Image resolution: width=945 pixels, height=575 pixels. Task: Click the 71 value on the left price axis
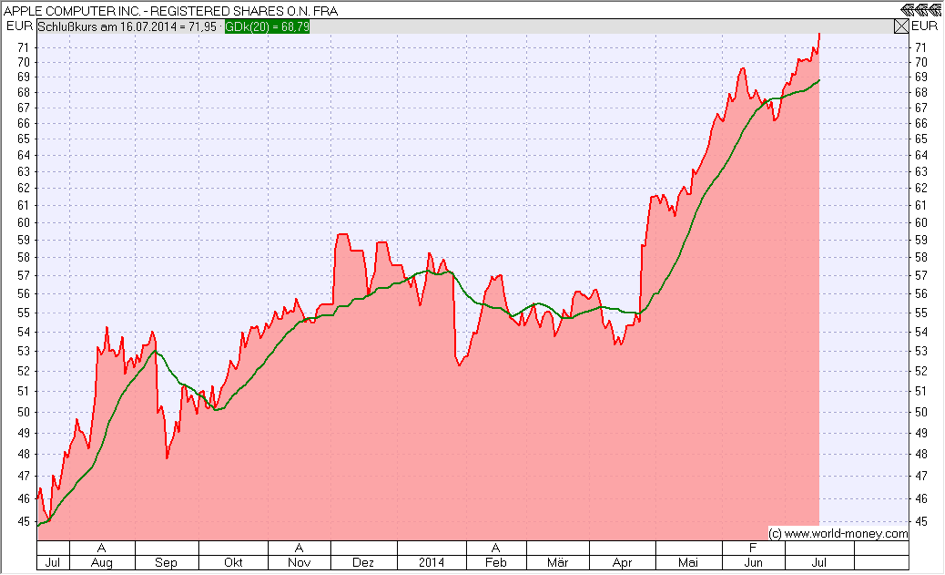point(24,48)
